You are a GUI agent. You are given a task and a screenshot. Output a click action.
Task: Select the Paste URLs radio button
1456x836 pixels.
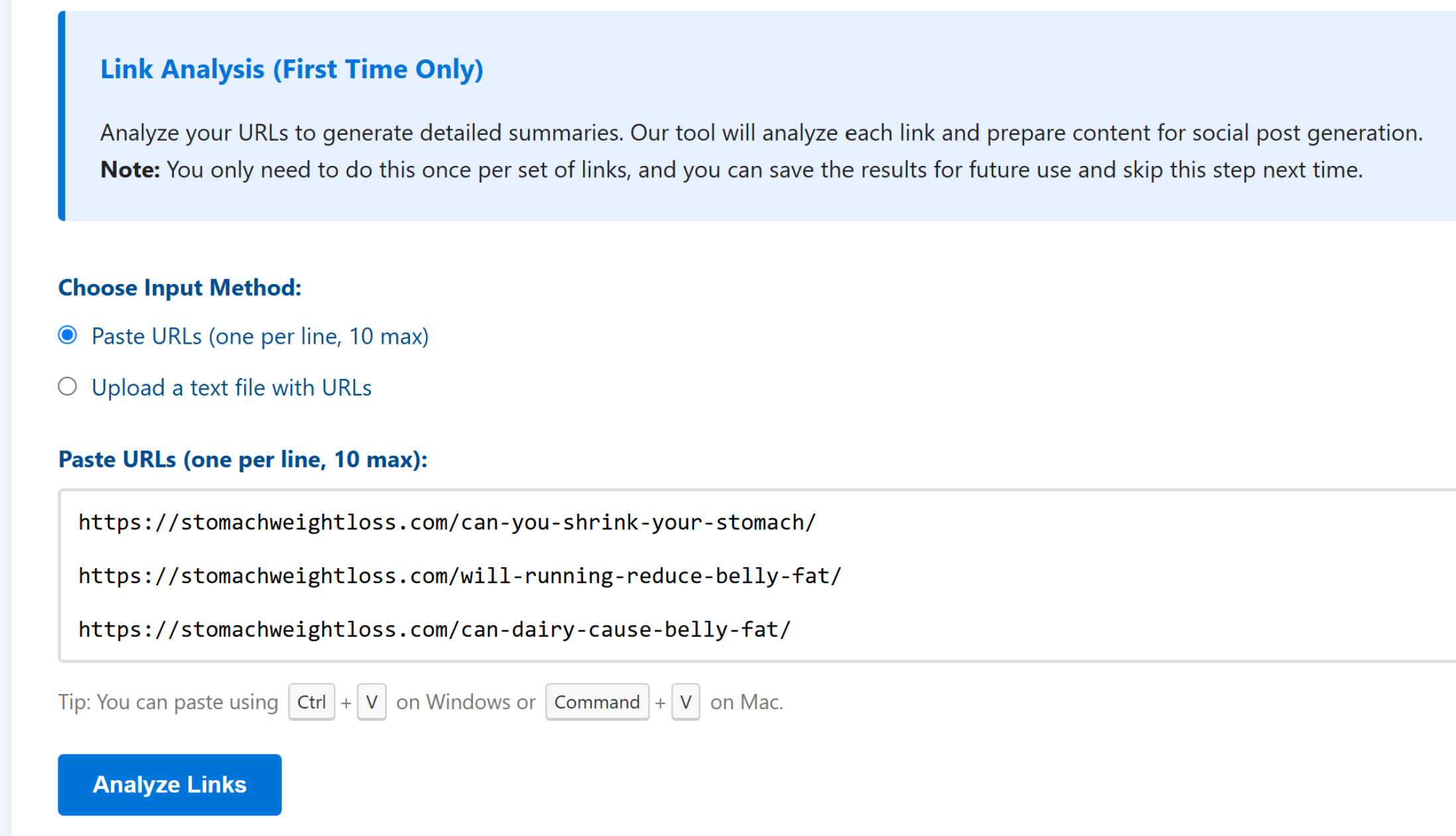coord(68,336)
